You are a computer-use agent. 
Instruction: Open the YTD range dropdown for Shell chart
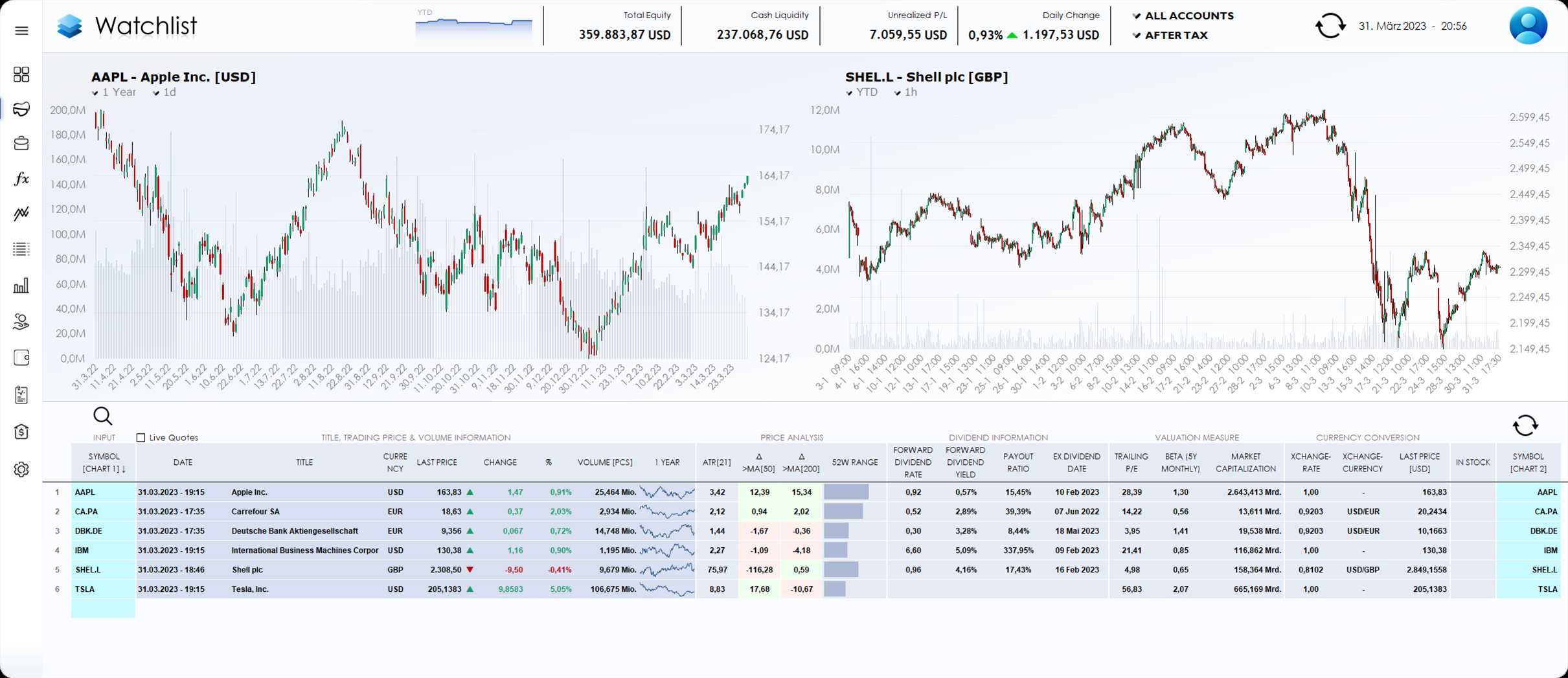coord(862,92)
